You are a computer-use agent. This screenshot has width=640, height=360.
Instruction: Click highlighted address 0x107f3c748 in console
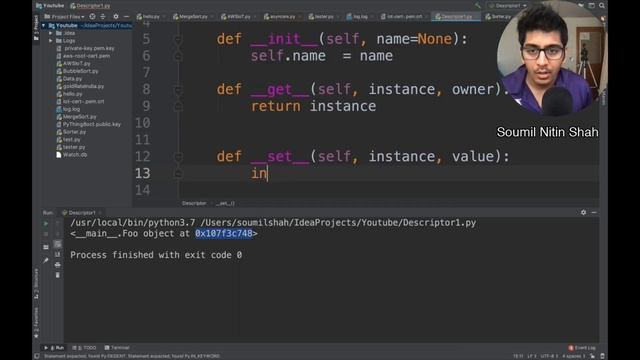tap(224, 233)
